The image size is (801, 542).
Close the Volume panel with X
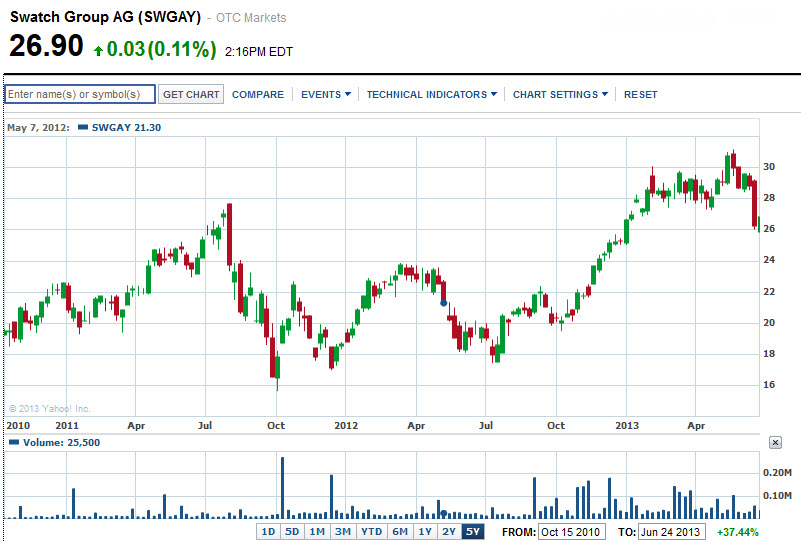(x=775, y=442)
